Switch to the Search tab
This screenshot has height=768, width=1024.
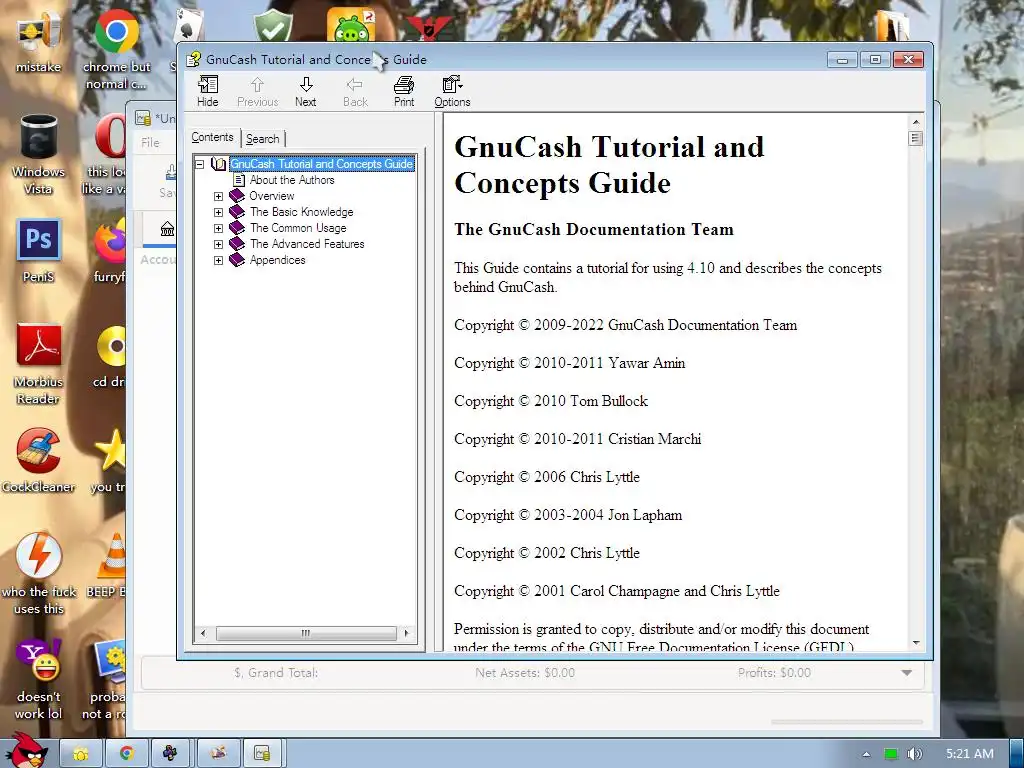point(263,138)
